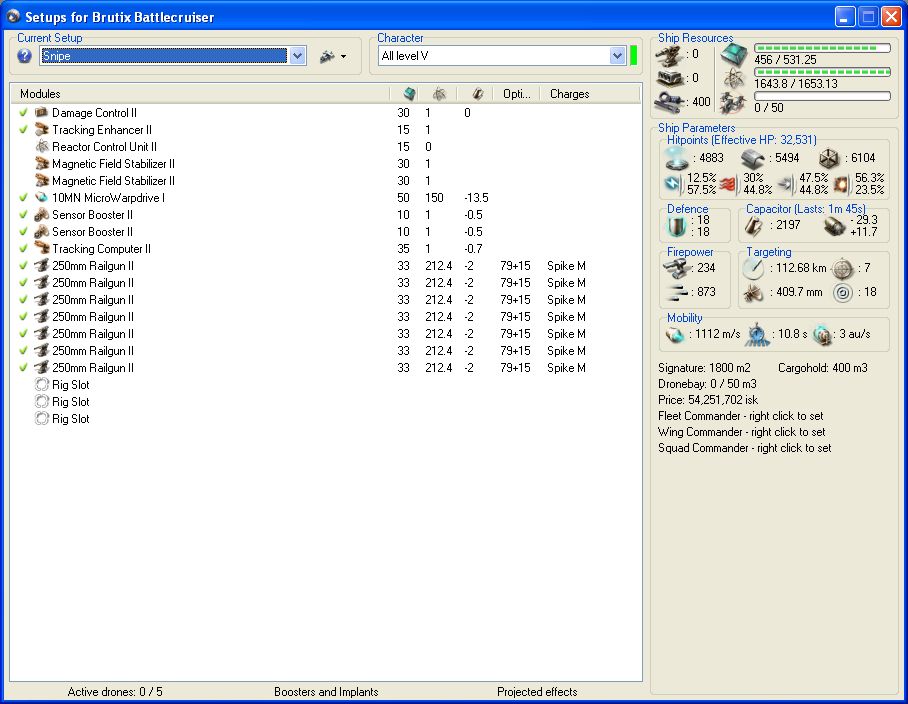Click the Snipe setup name field
Viewport: 908px width, 704px height.
point(163,56)
